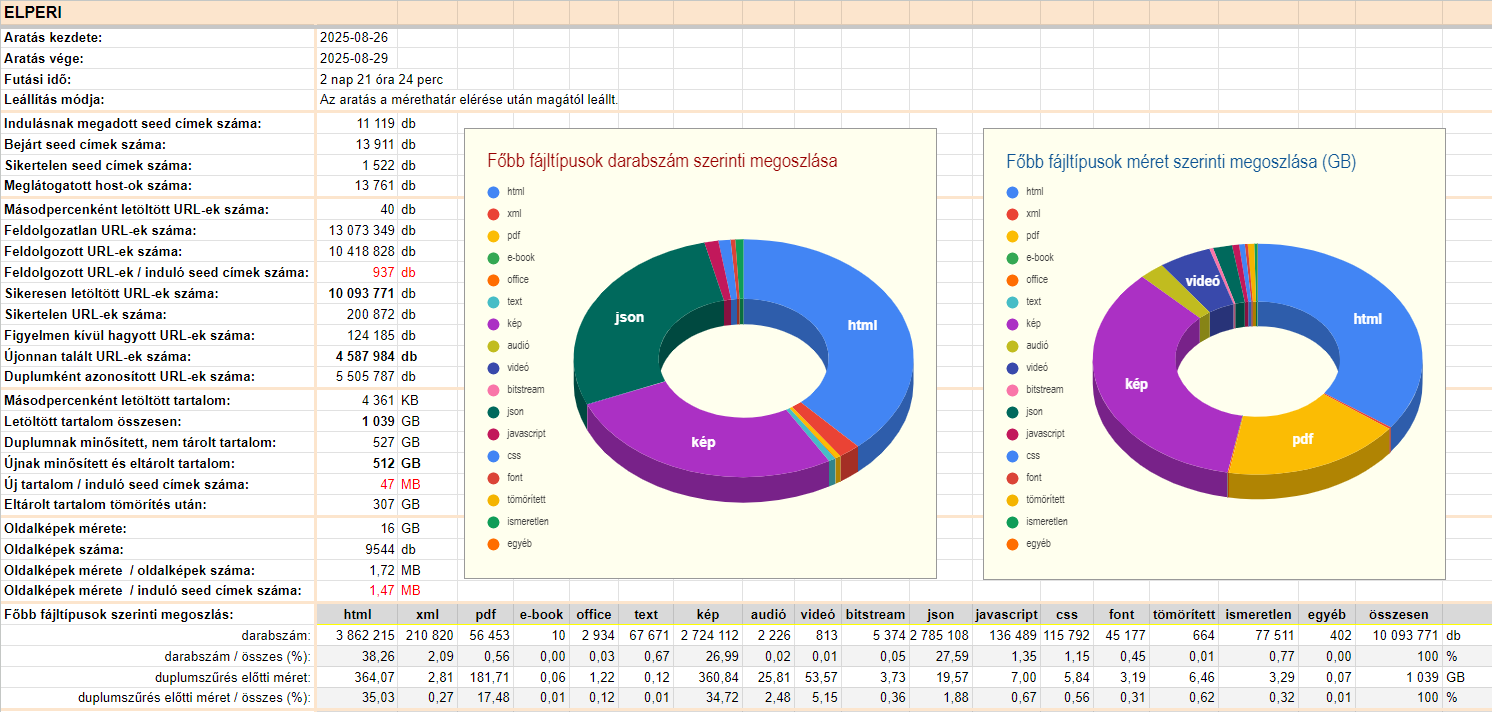Click the méret szerinti megoszlása (GB) chart title
1492x712 pixels.
[1180, 161]
